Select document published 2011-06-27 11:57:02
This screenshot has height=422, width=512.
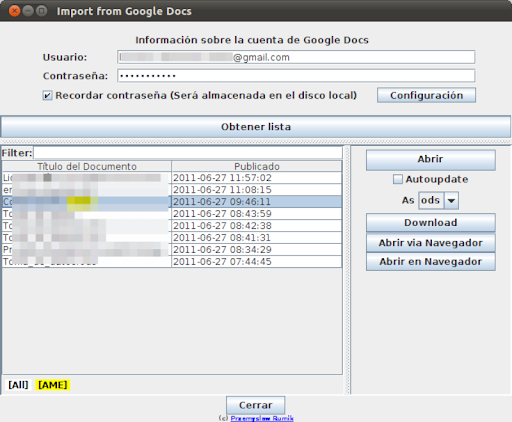tap(172, 178)
